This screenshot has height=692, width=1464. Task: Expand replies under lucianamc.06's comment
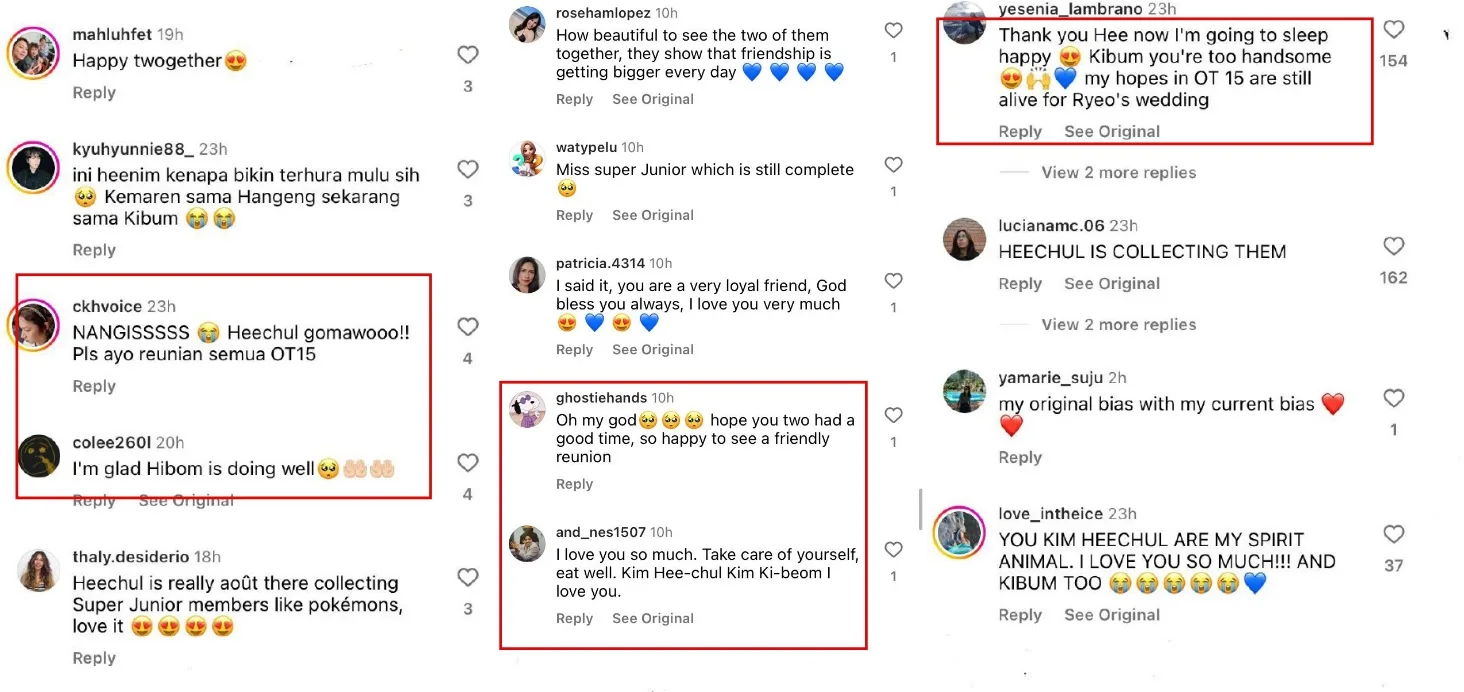click(x=1118, y=325)
